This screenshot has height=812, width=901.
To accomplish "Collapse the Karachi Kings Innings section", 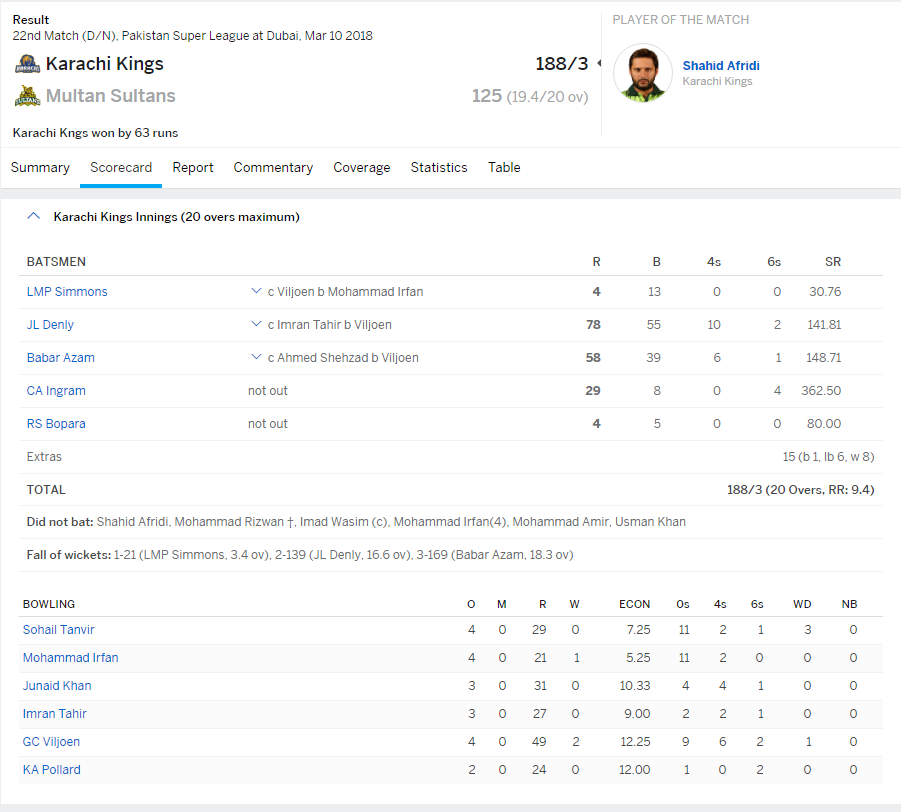I will pos(33,216).
